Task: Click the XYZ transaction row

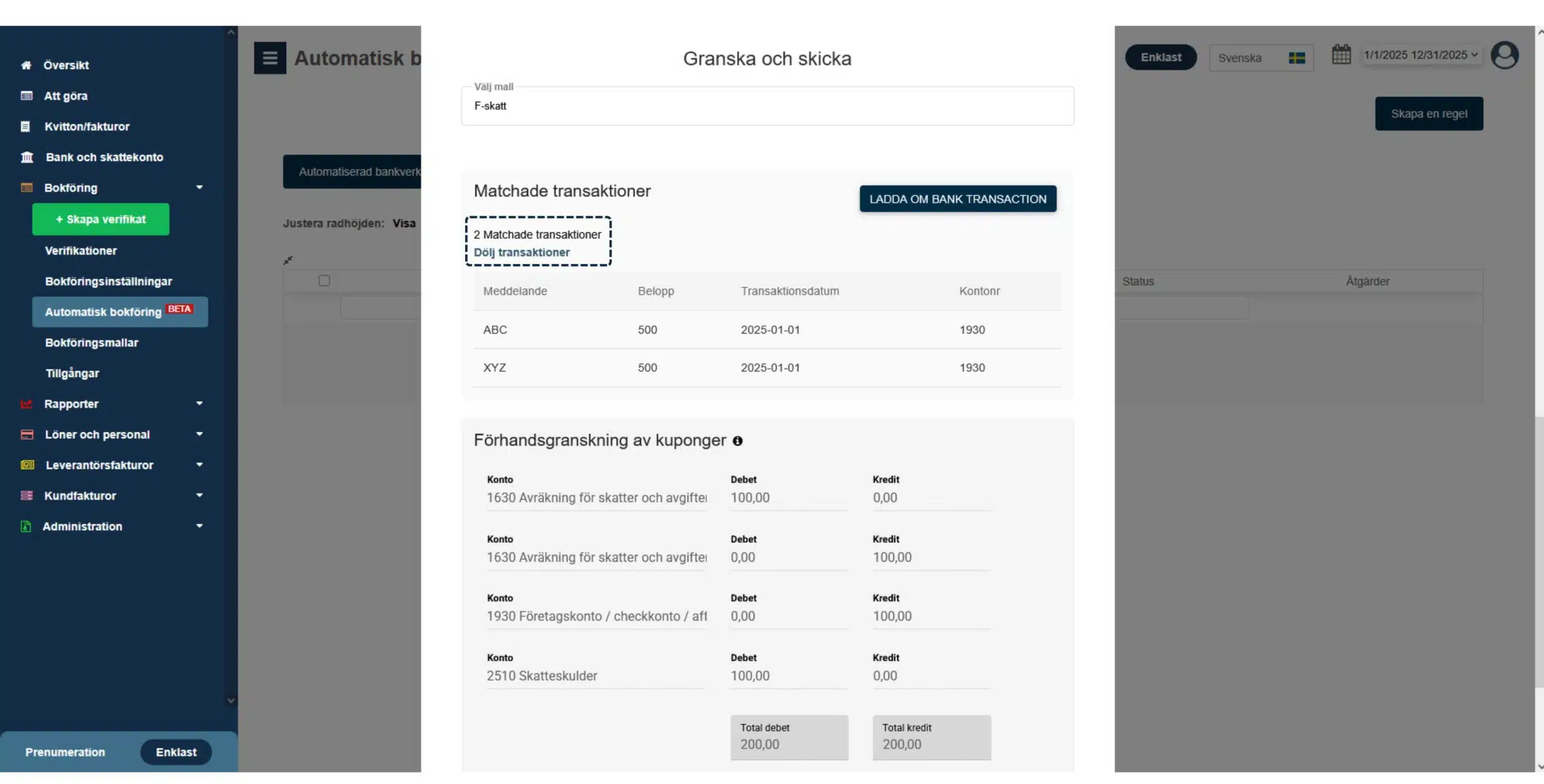Action: tap(767, 368)
